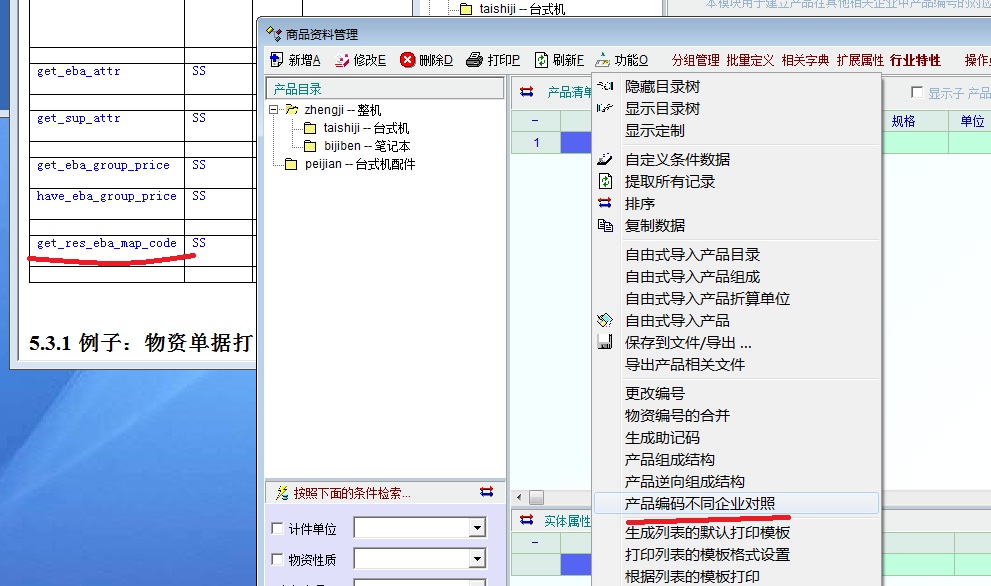Screen dimensions: 991x586
Task: Select the 排序 menu entry
Action: tap(640, 204)
